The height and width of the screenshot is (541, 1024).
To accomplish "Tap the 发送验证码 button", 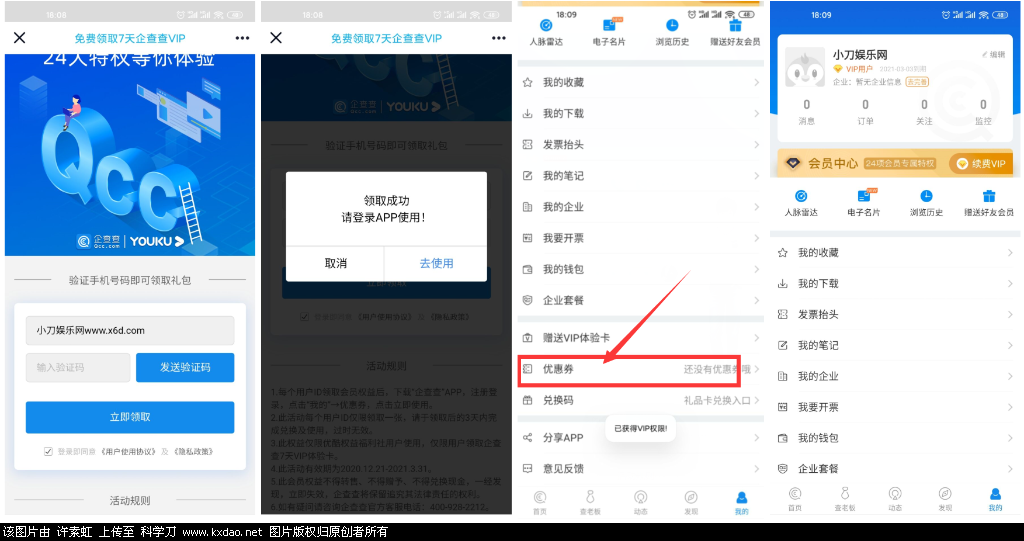I will pos(185,368).
